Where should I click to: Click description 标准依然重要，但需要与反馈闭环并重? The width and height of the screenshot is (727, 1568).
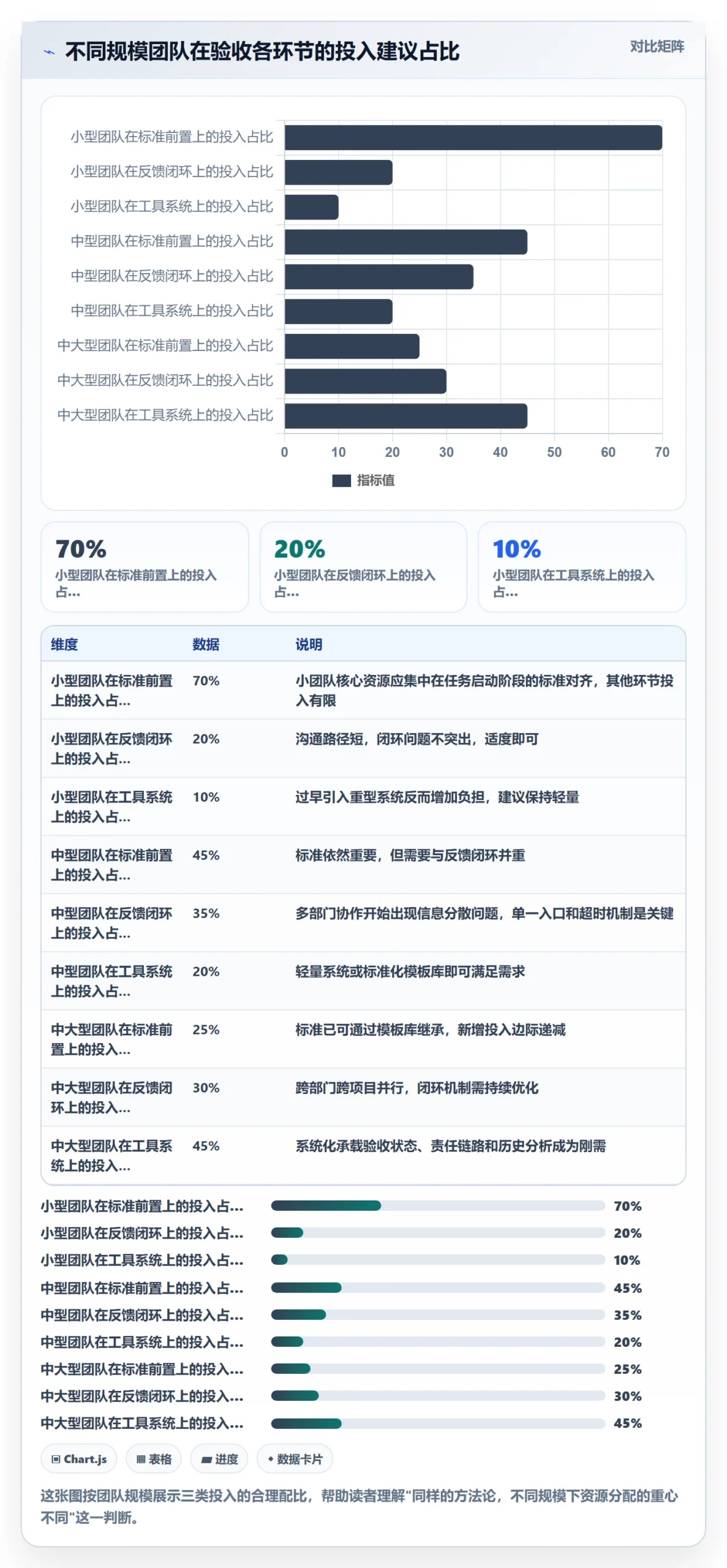click(x=410, y=856)
